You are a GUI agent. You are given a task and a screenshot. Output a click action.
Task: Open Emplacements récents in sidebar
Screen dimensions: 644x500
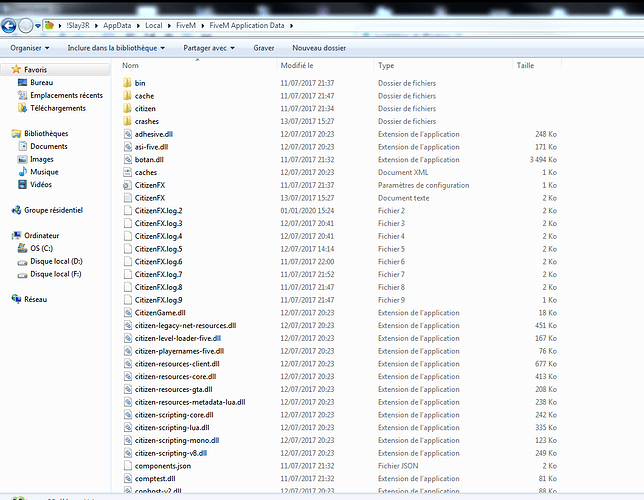pos(67,95)
